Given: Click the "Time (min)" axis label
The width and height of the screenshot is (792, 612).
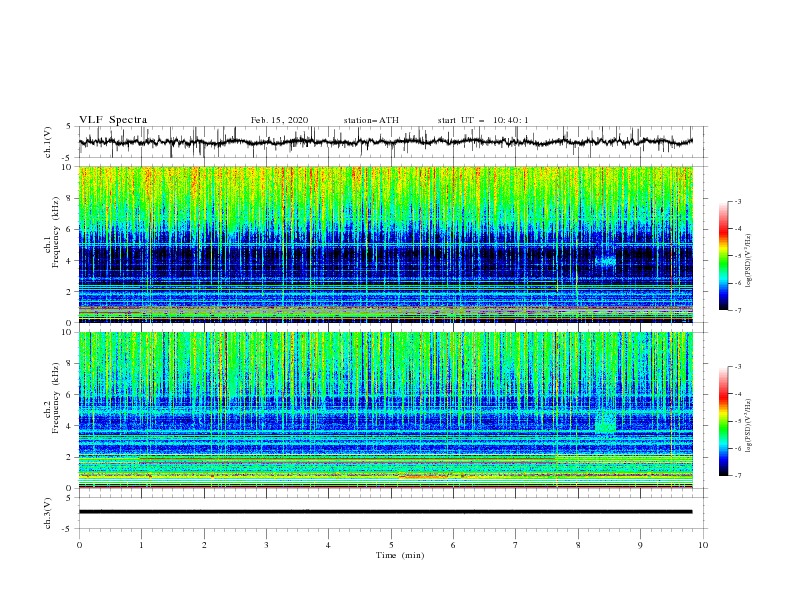Looking at the screenshot, I should [400, 555].
